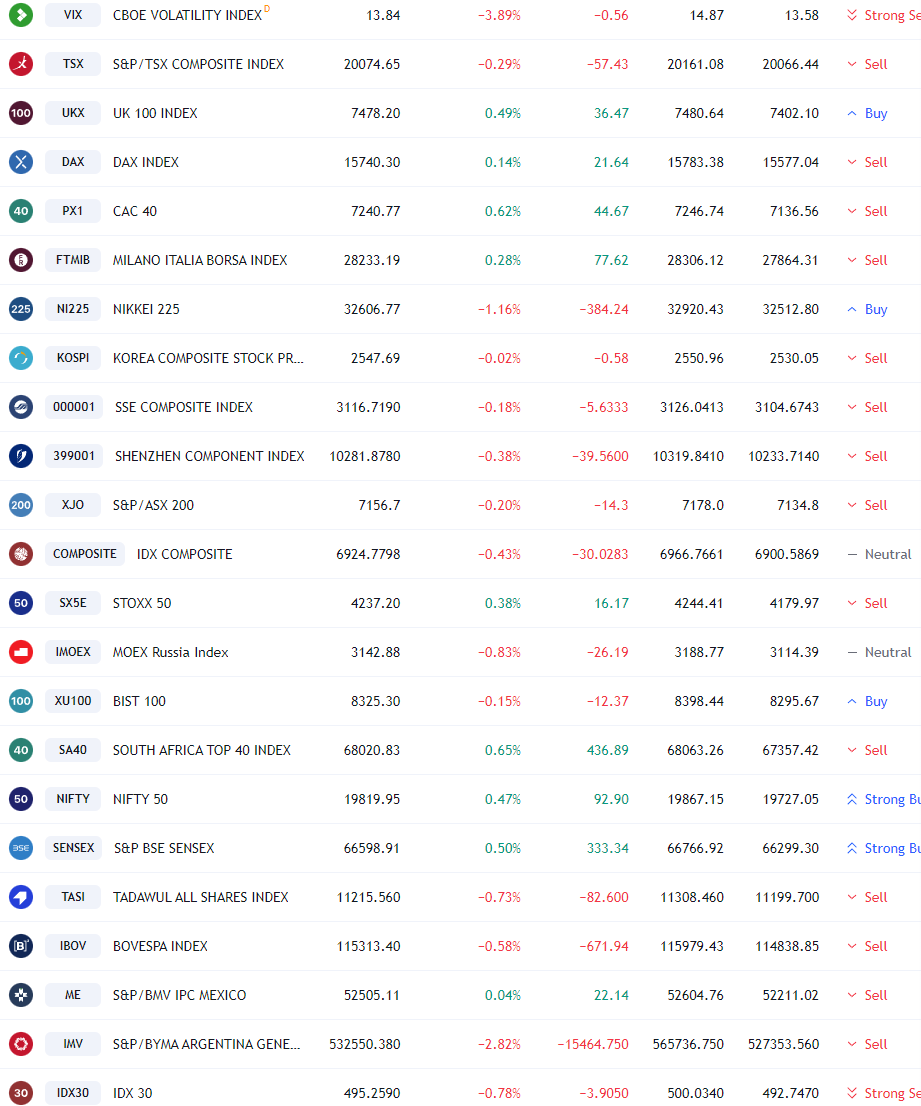This screenshot has height=1106, width=921.
Task: Click the NI225 Nikkei logo icon
Action: pos(21,309)
